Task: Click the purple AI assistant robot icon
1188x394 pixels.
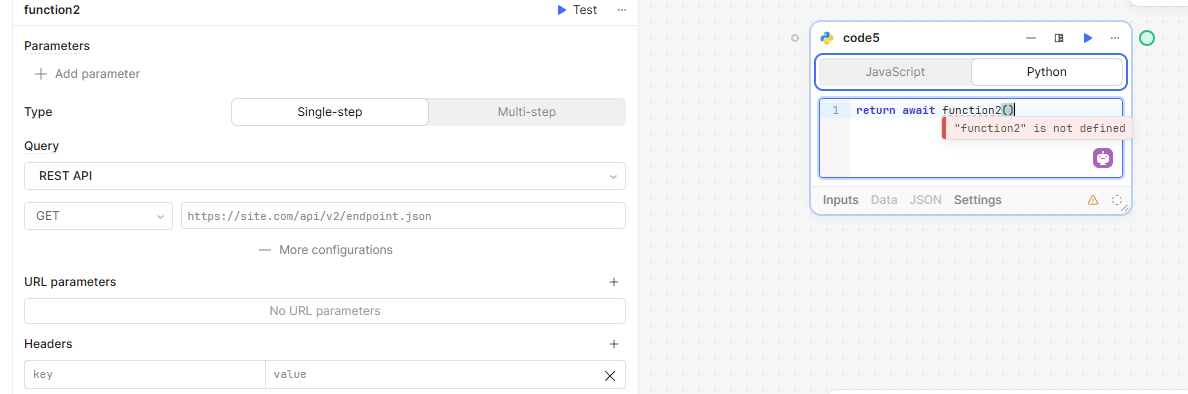Action: (x=1104, y=158)
